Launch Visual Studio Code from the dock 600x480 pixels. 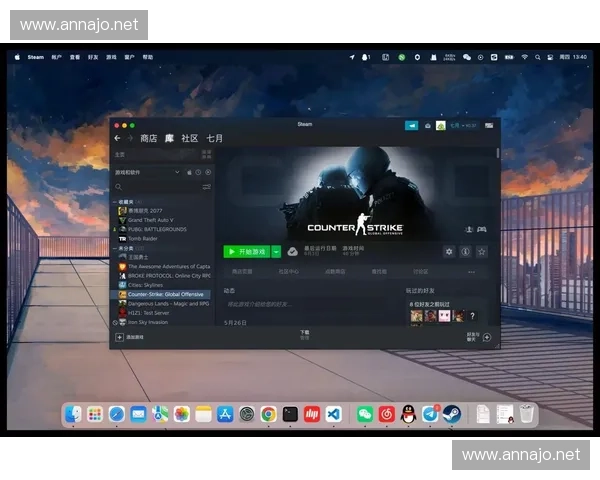[333, 413]
